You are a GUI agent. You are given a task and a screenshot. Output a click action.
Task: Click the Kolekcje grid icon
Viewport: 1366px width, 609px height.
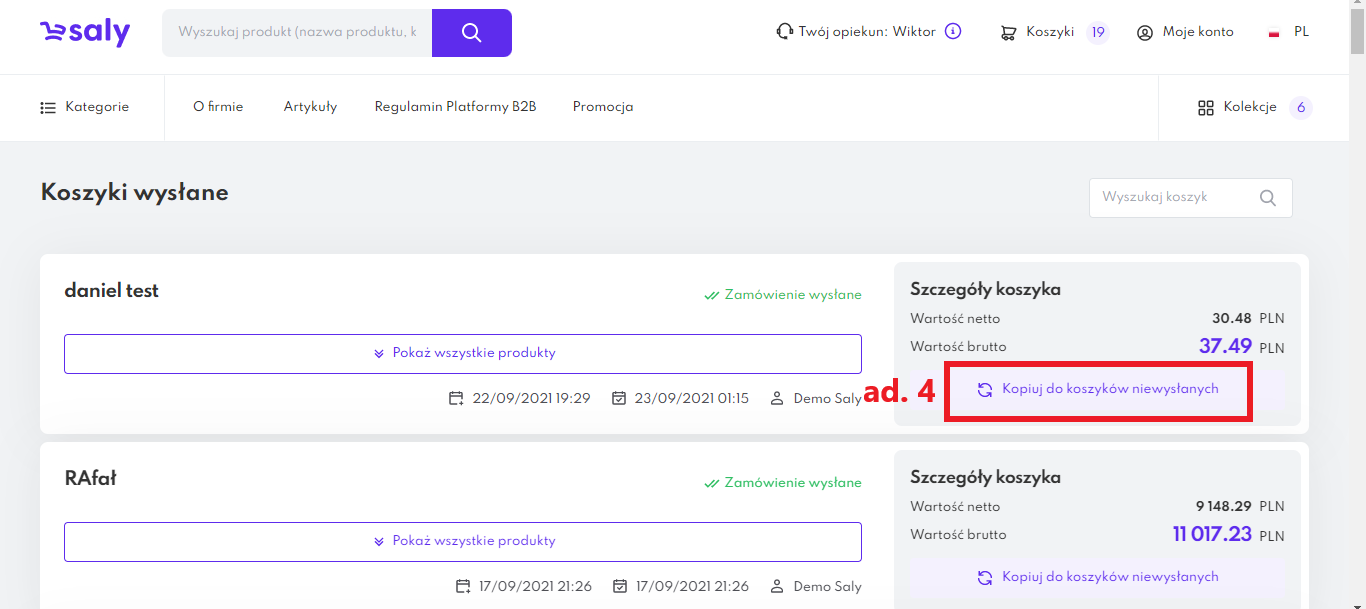[1205, 108]
